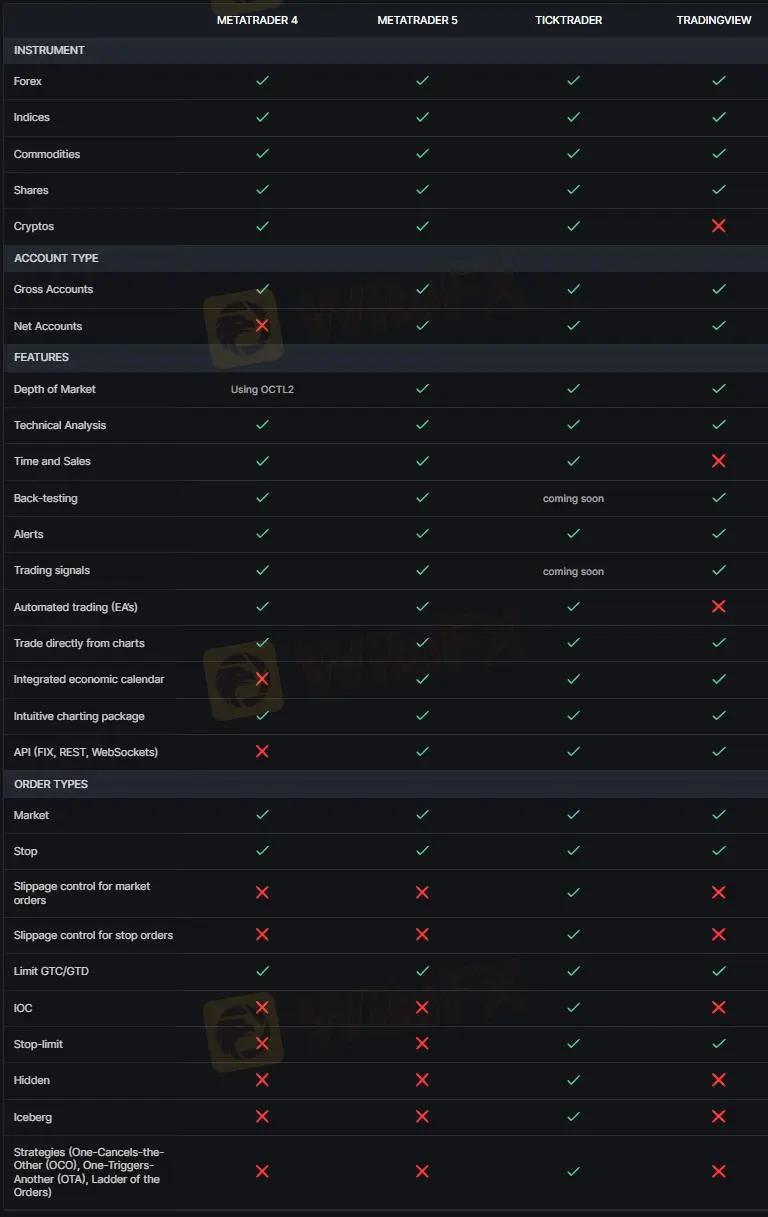The height and width of the screenshot is (1217, 768).
Task: Select the MetaTrader 4 column header
Action: tap(257, 20)
